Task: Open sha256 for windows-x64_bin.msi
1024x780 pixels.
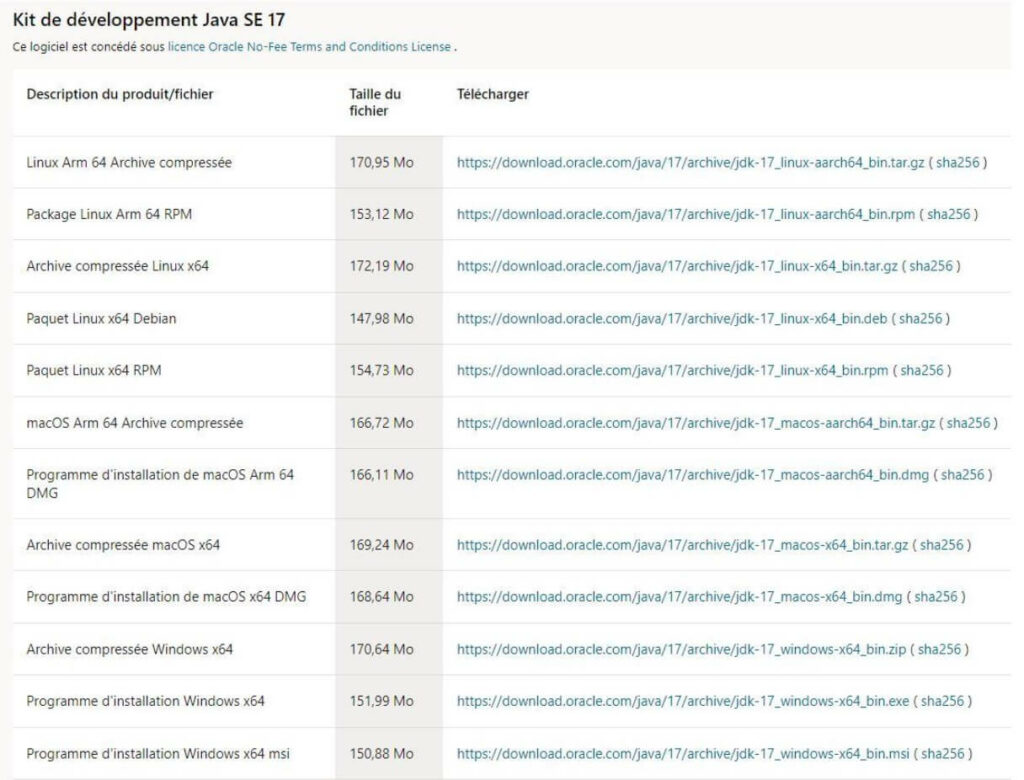Action: pos(942,754)
